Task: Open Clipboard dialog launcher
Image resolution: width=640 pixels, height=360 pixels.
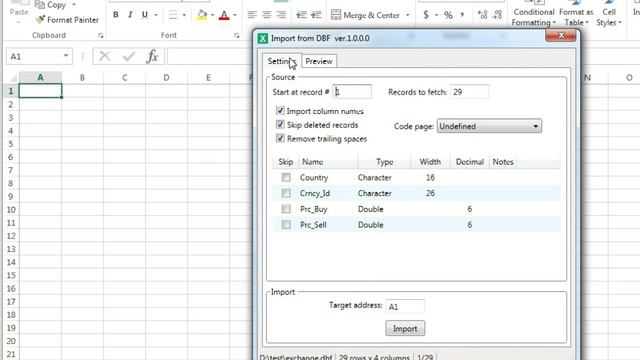Action: click(100, 36)
